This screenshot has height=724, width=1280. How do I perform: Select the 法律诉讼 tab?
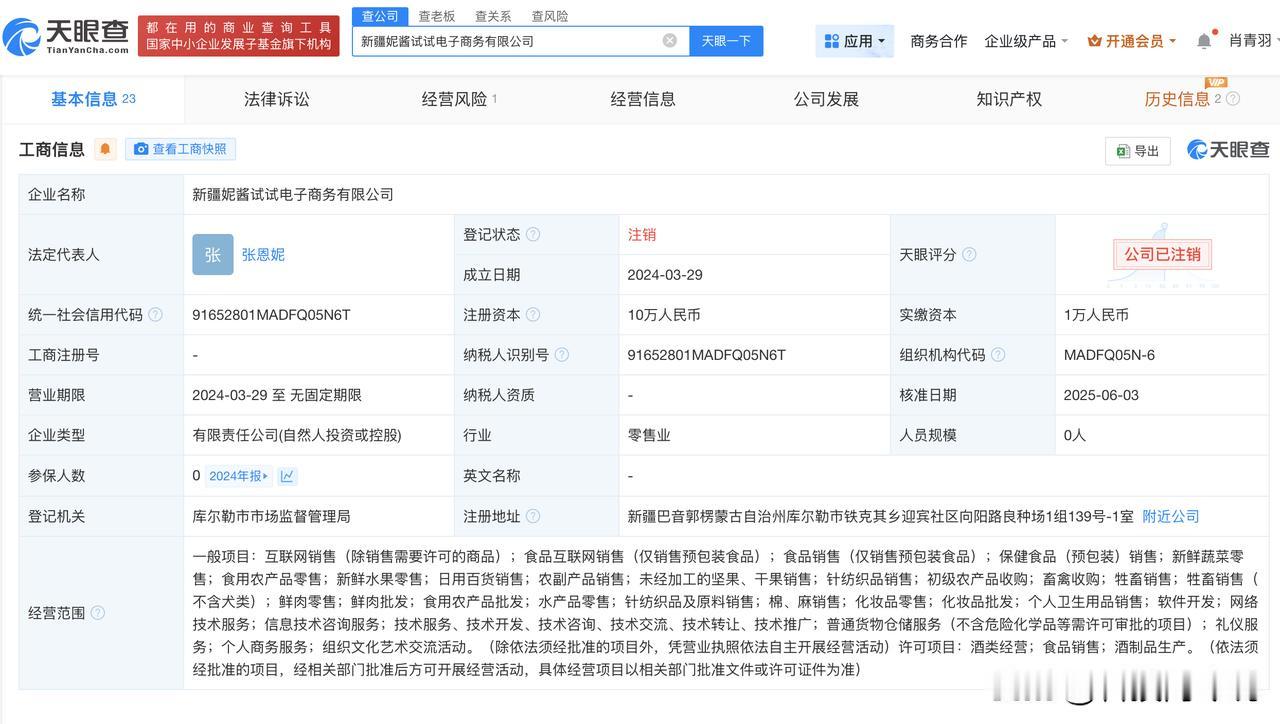(x=277, y=99)
